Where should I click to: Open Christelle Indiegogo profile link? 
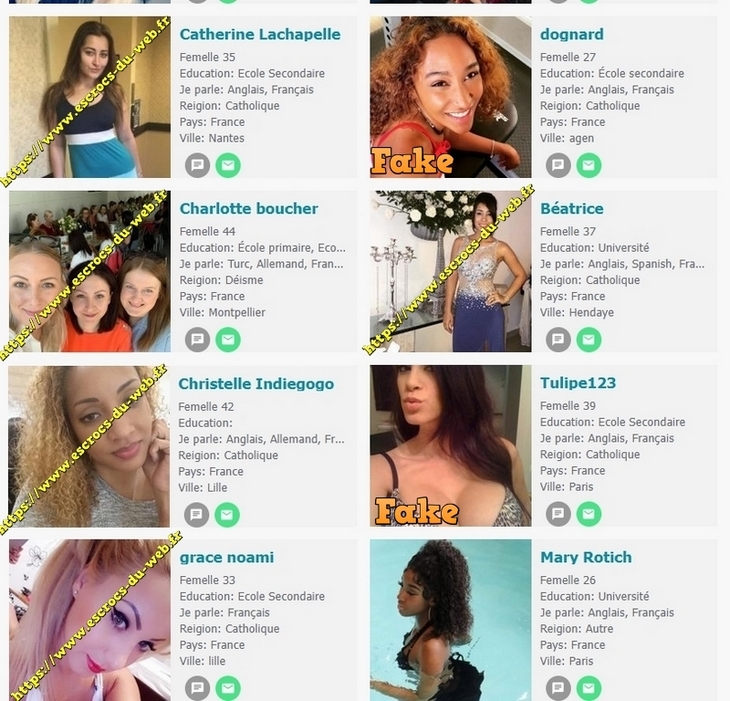(256, 384)
